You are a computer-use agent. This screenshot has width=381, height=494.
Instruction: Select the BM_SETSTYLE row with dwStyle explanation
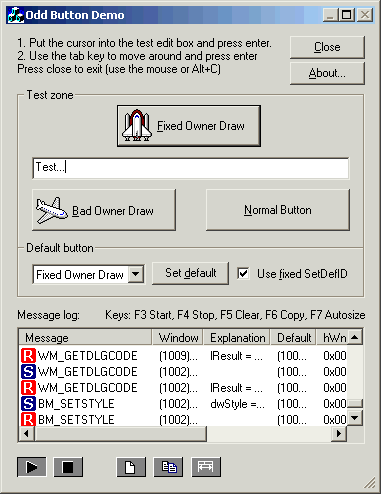[x=183, y=404]
